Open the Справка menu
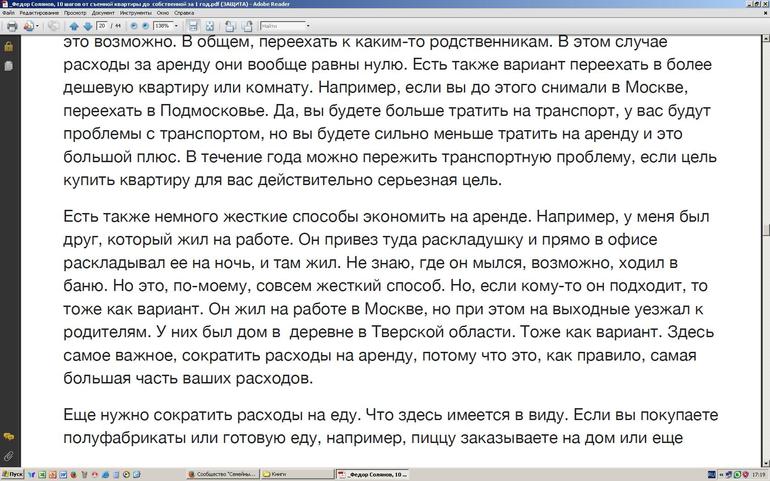 [x=184, y=13]
